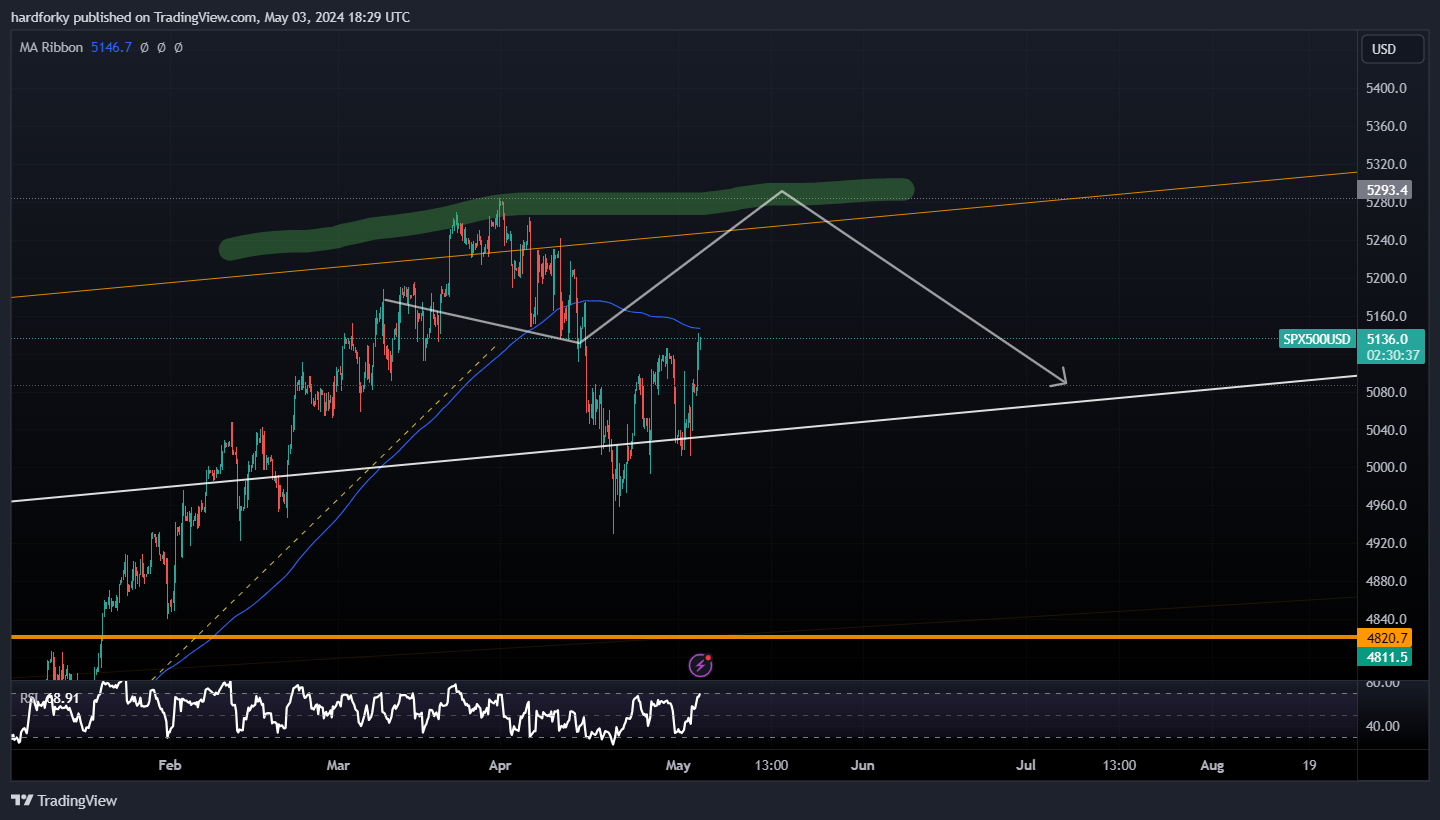Click the Apr label on time axis
1440x820 pixels.
point(501,765)
